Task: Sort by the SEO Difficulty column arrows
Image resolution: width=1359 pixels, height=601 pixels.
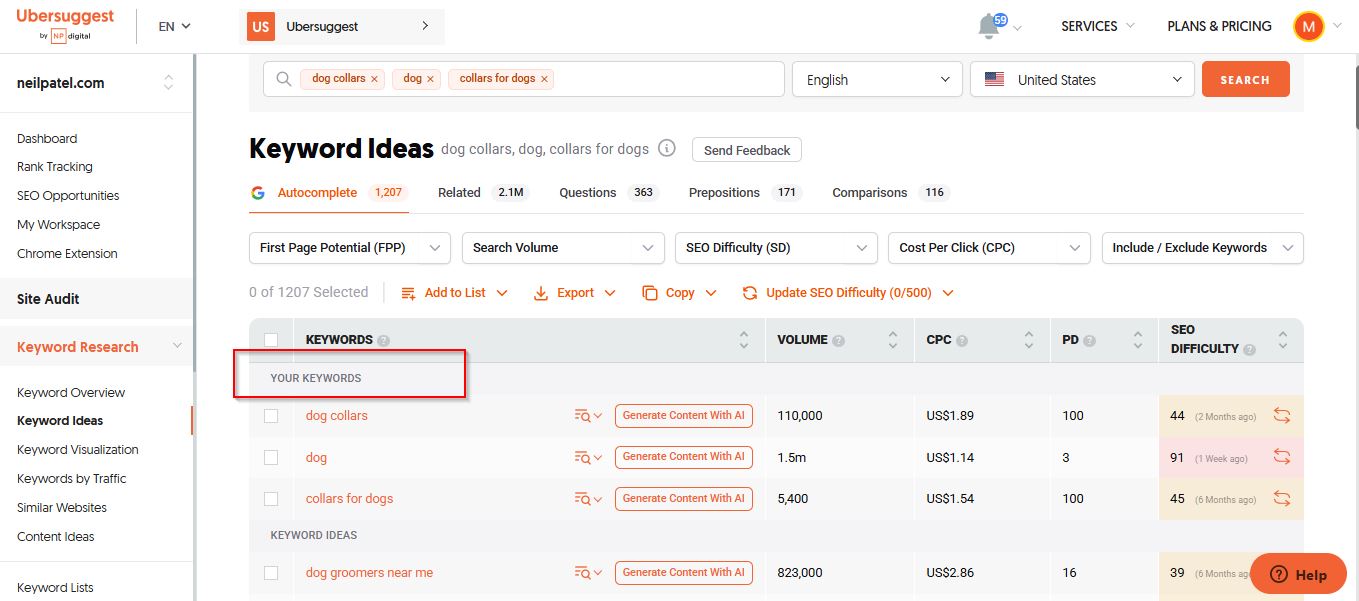Action: [1283, 340]
